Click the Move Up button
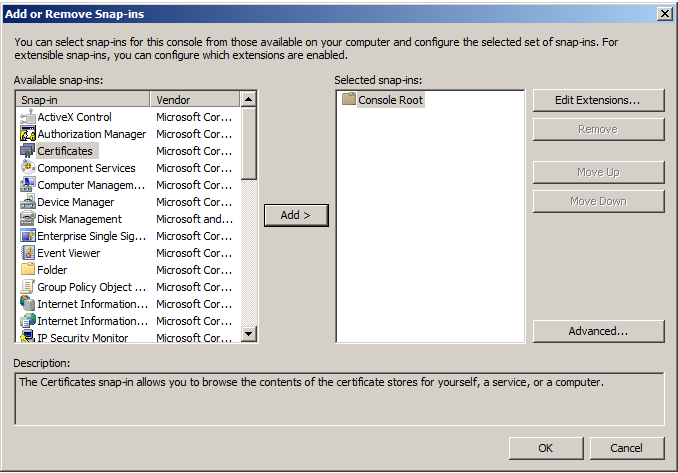Screen dimensions: 678x473 click(x=598, y=172)
